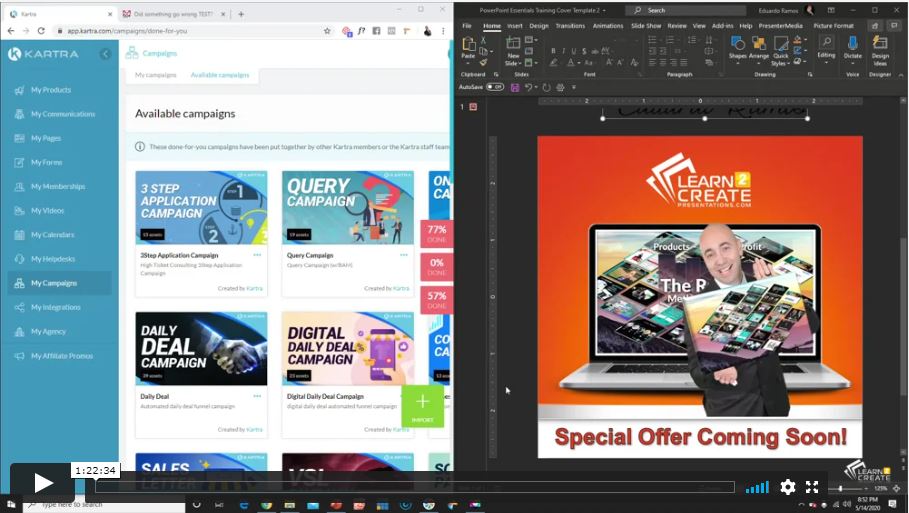This screenshot has width=909, height=513.
Task: Click the Dictate microphone icon in the ribbon
Action: tap(852, 45)
